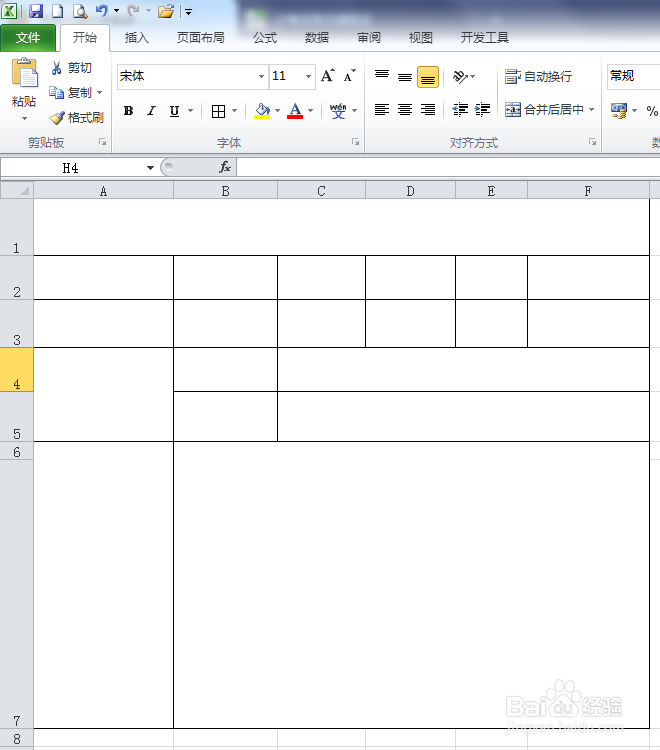
Task: Open the underline style dropdown arrow
Action: (x=190, y=111)
